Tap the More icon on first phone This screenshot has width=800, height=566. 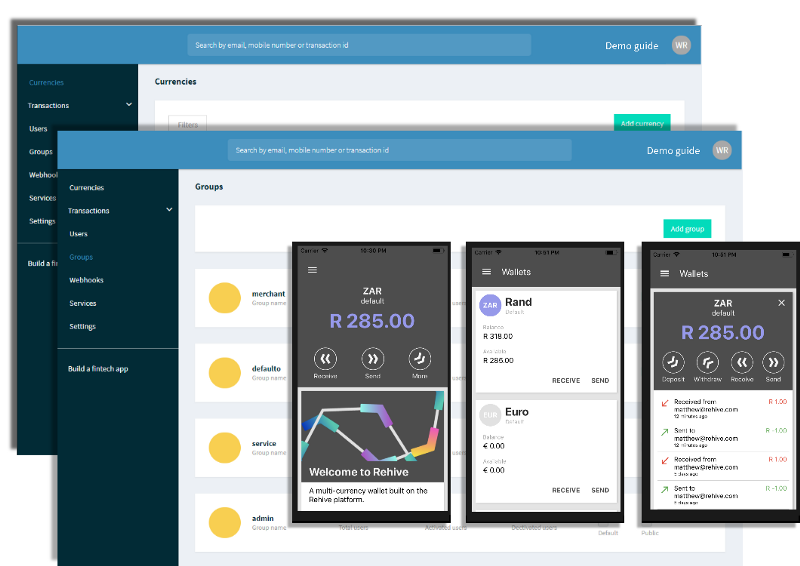pyautogui.click(x=420, y=359)
